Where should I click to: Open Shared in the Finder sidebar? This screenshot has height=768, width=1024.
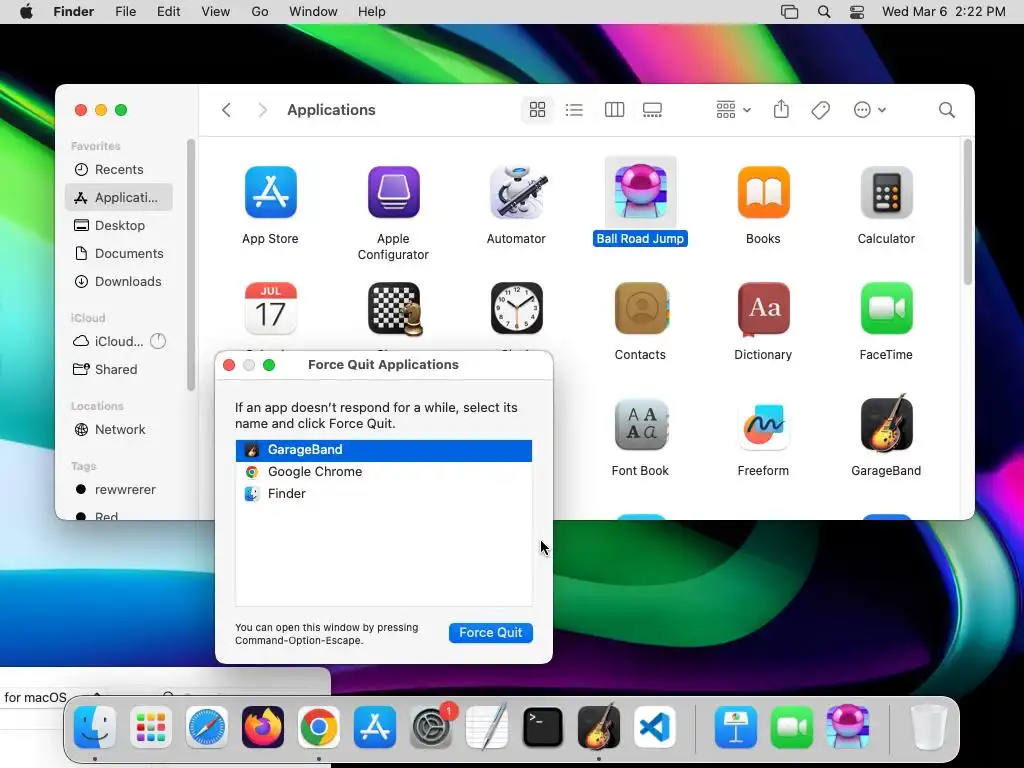(118, 370)
